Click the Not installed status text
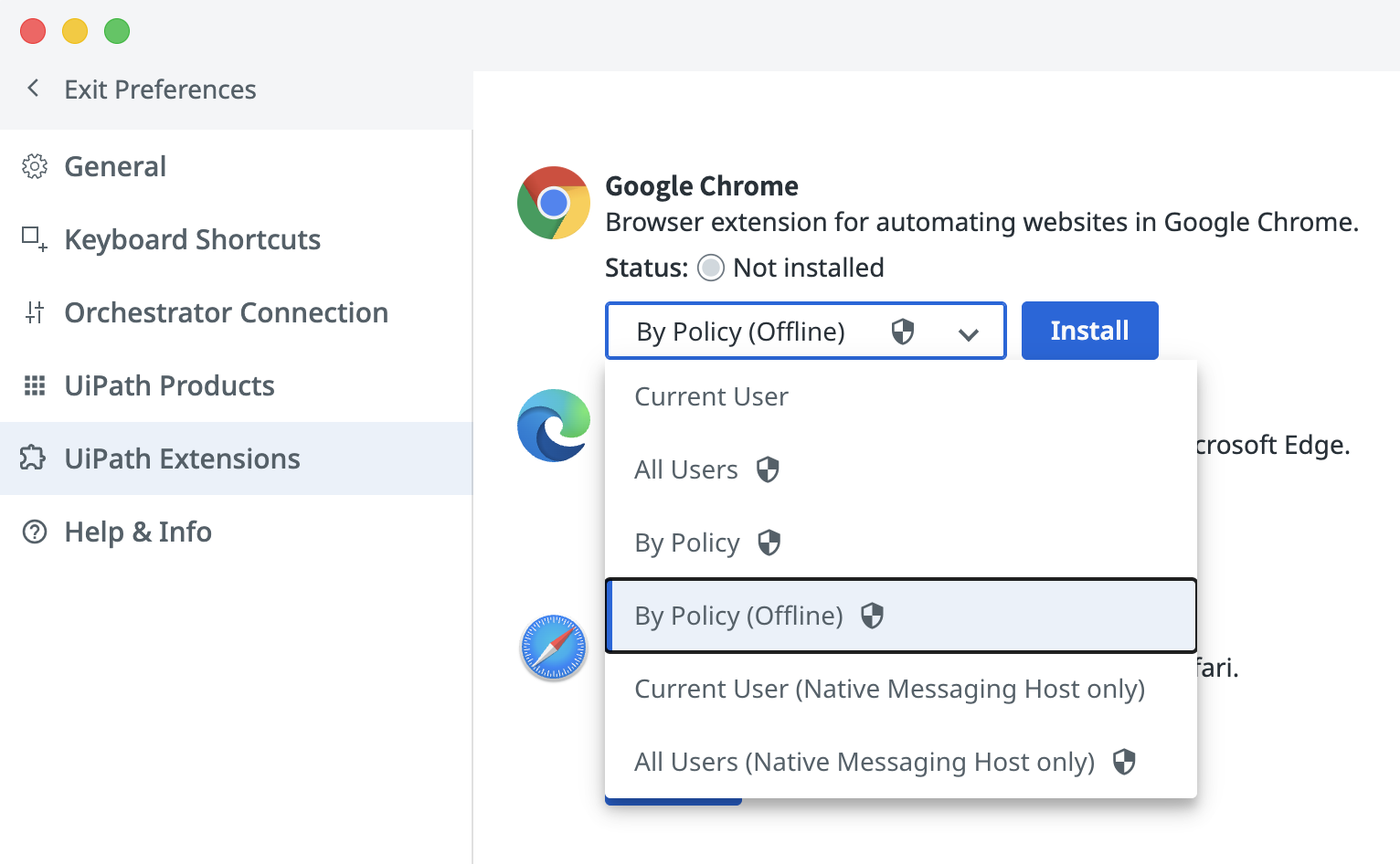1400x864 pixels. coord(809,268)
